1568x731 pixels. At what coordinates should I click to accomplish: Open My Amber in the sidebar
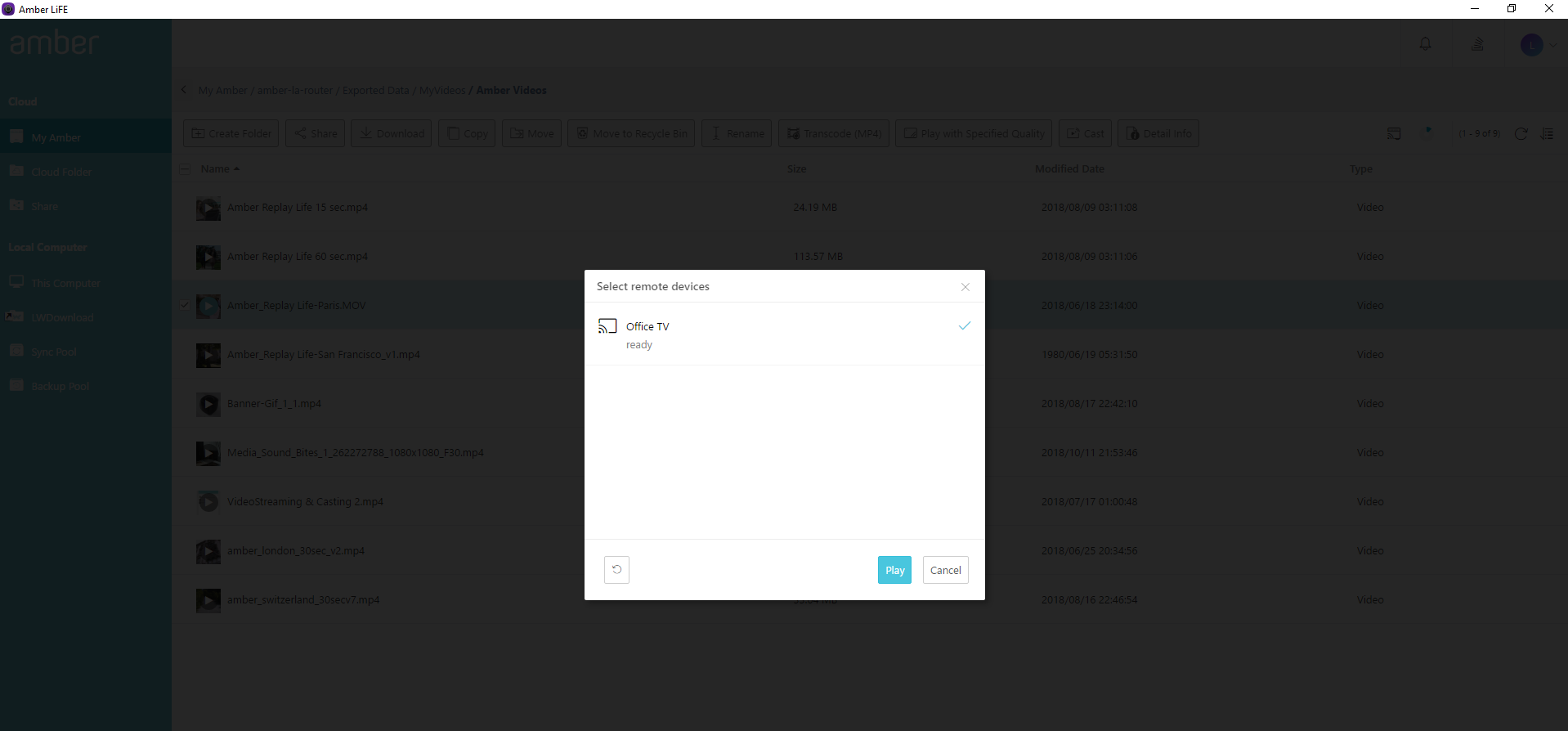pyautogui.click(x=86, y=137)
